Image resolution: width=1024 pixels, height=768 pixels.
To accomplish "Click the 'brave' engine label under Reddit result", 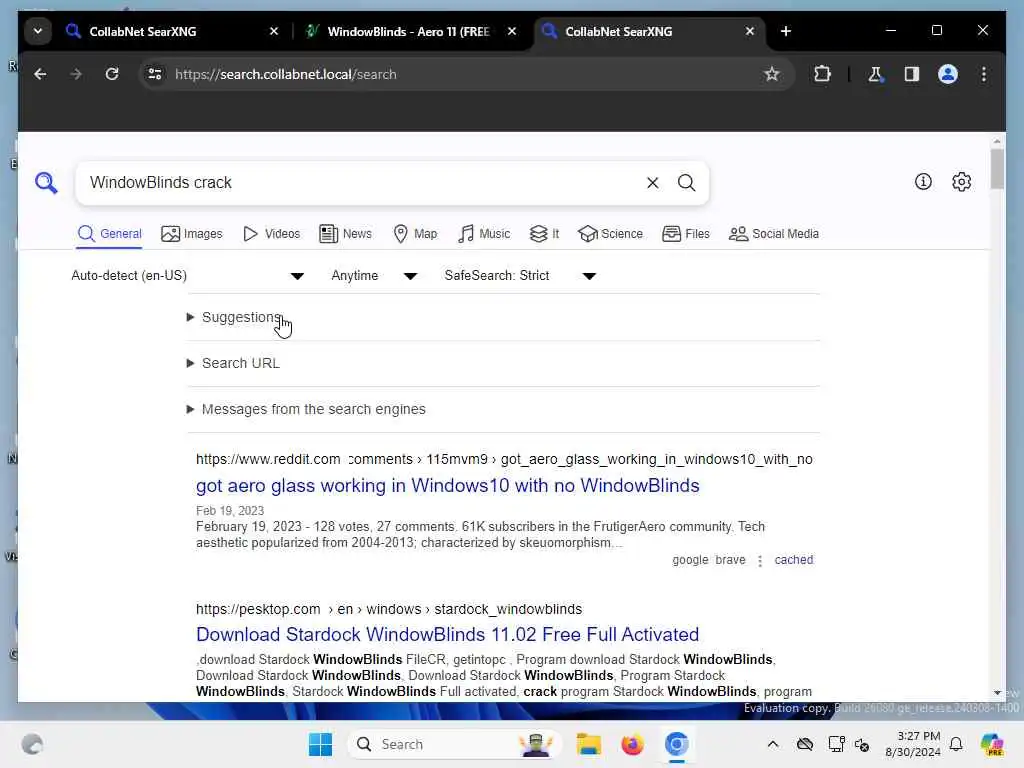I will [x=730, y=560].
